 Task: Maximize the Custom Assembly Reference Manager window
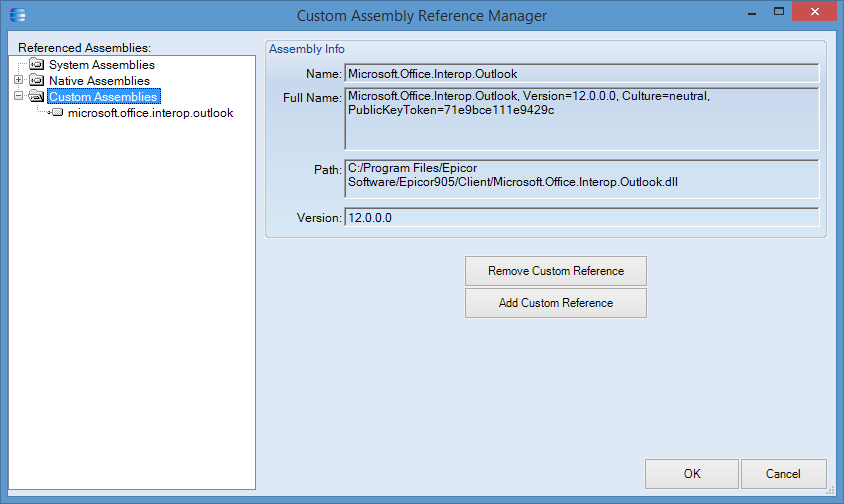[778, 11]
